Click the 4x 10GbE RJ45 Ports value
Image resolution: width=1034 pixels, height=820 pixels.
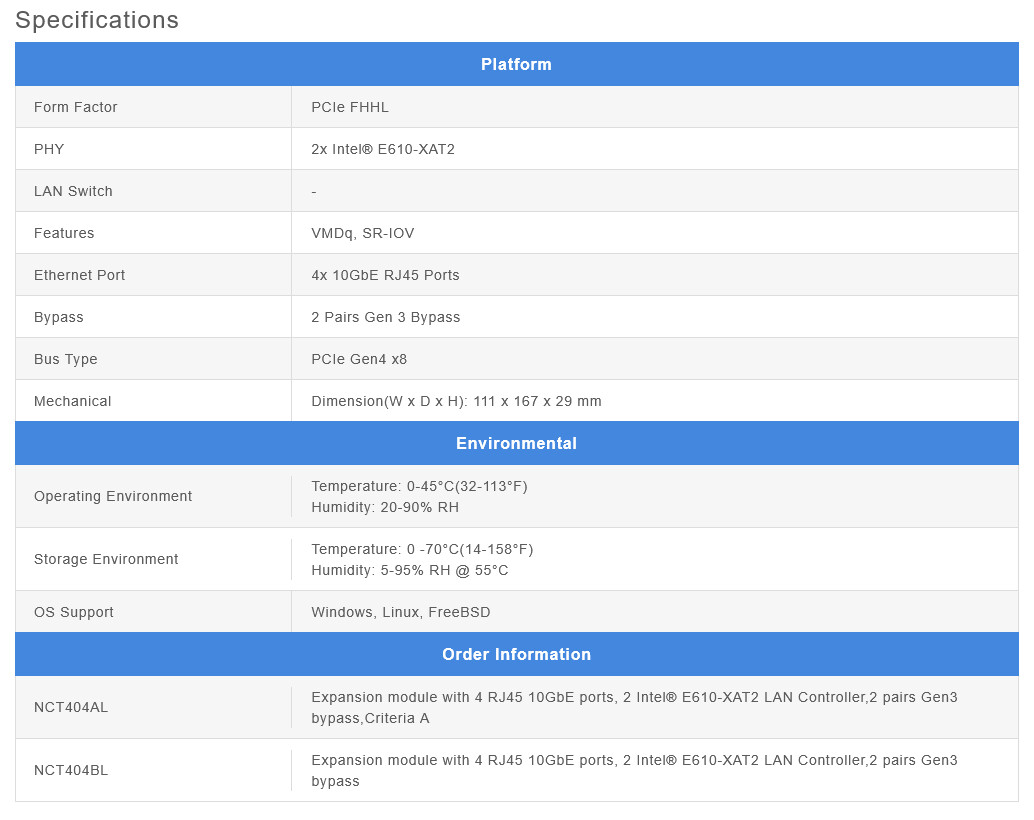click(385, 275)
